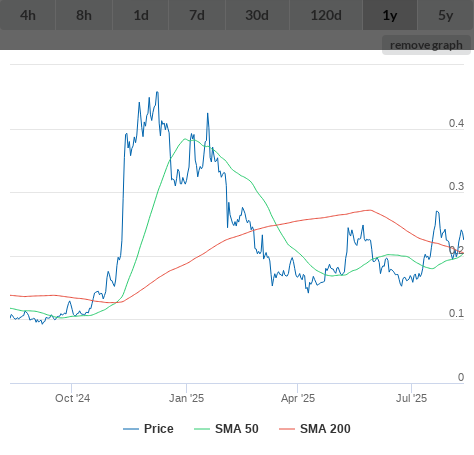Screen dimensions: 474x455
Task: Select the 30d range tab
Action: click(257, 15)
